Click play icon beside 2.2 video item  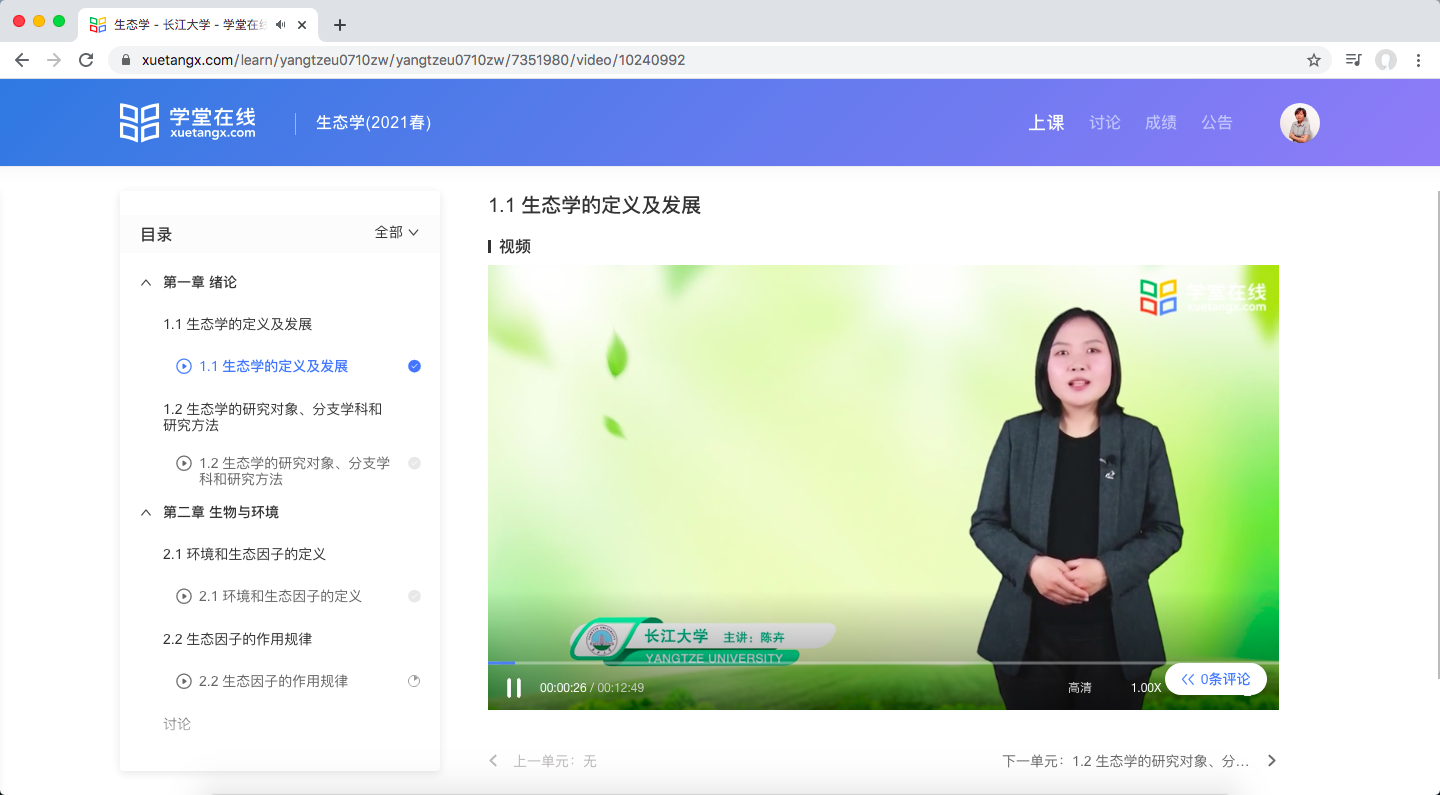184,681
